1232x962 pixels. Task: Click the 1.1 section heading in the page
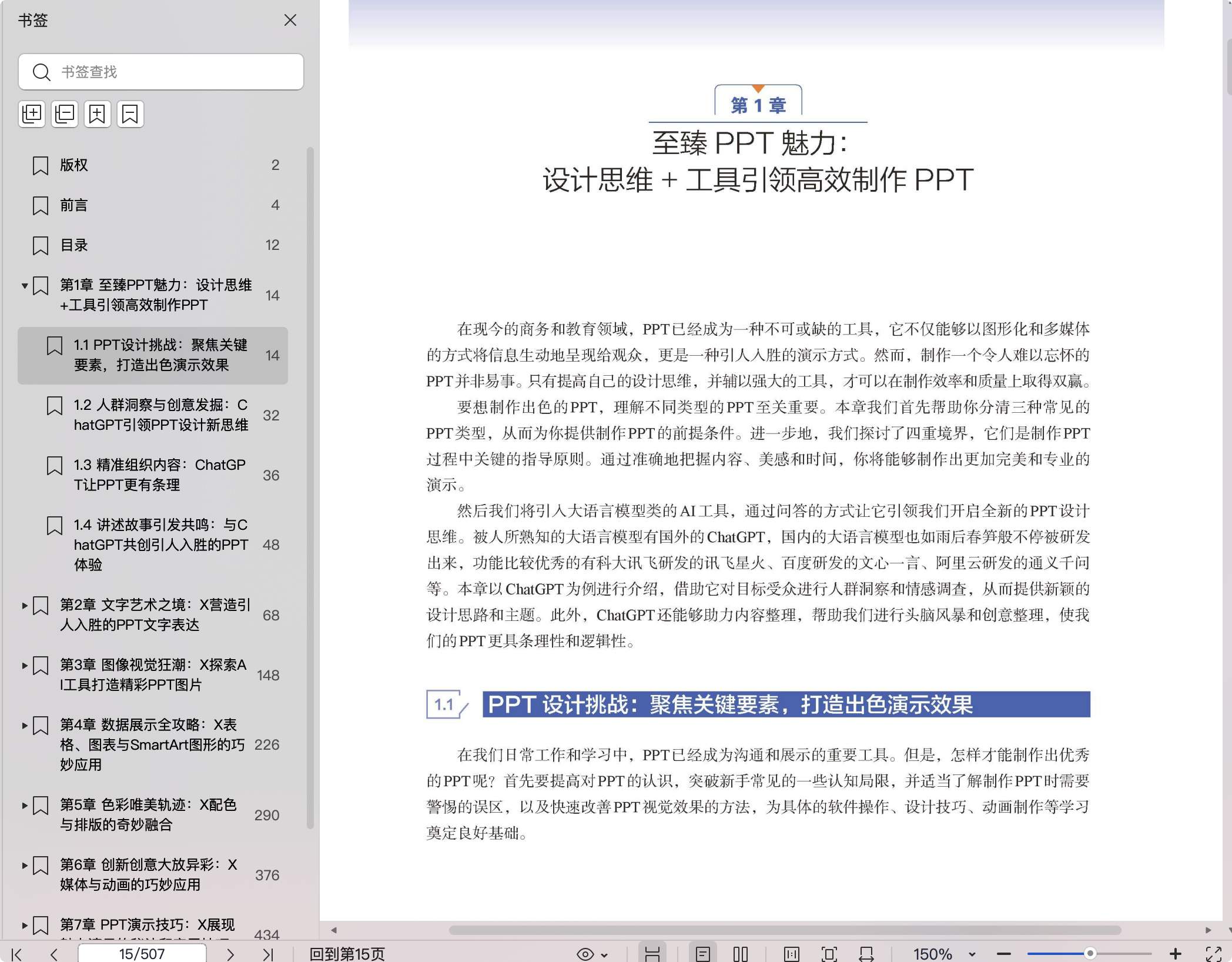758,704
